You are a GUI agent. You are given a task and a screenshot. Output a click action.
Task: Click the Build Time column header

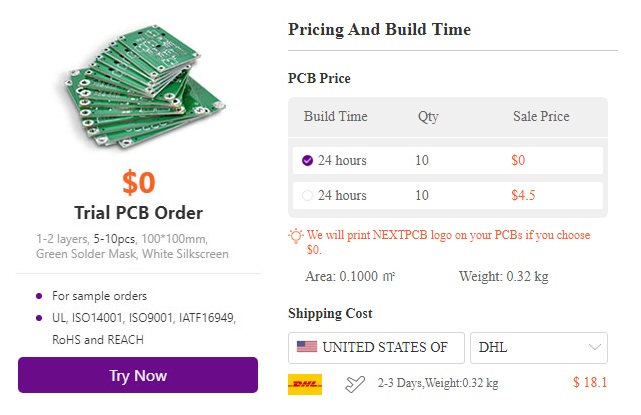point(335,116)
